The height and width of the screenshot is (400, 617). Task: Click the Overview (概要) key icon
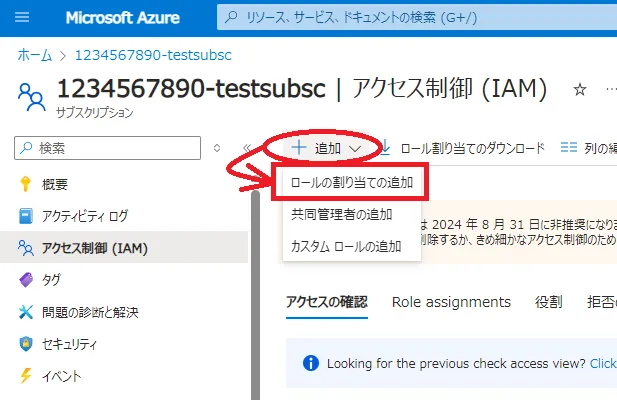click(26, 184)
